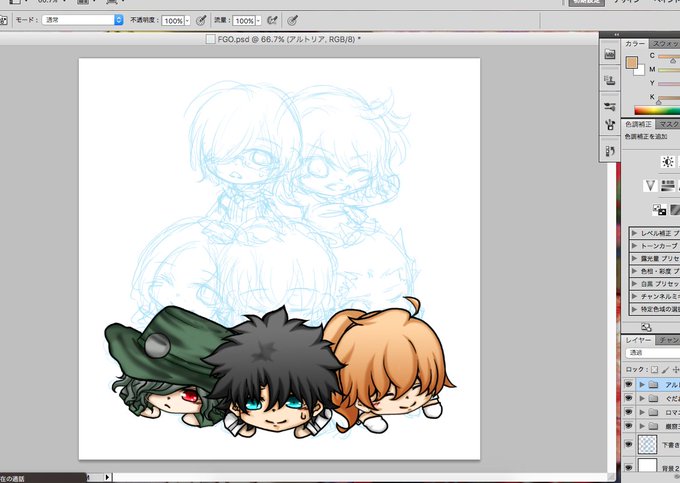680x483 pixels.
Task: Click the K black slider
Action: pos(669,98)
